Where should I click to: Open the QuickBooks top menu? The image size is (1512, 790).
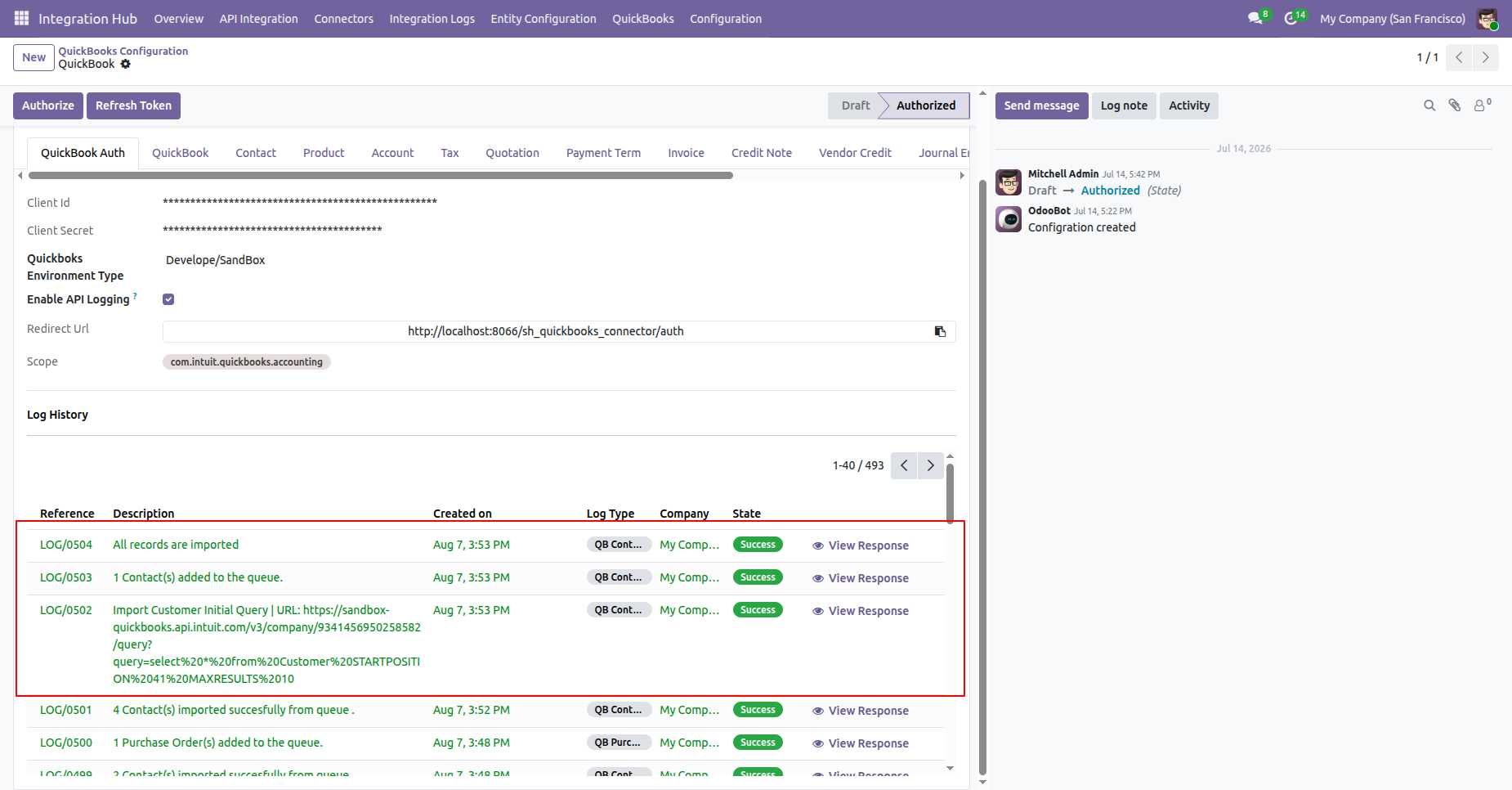click(x=643, y=19)
